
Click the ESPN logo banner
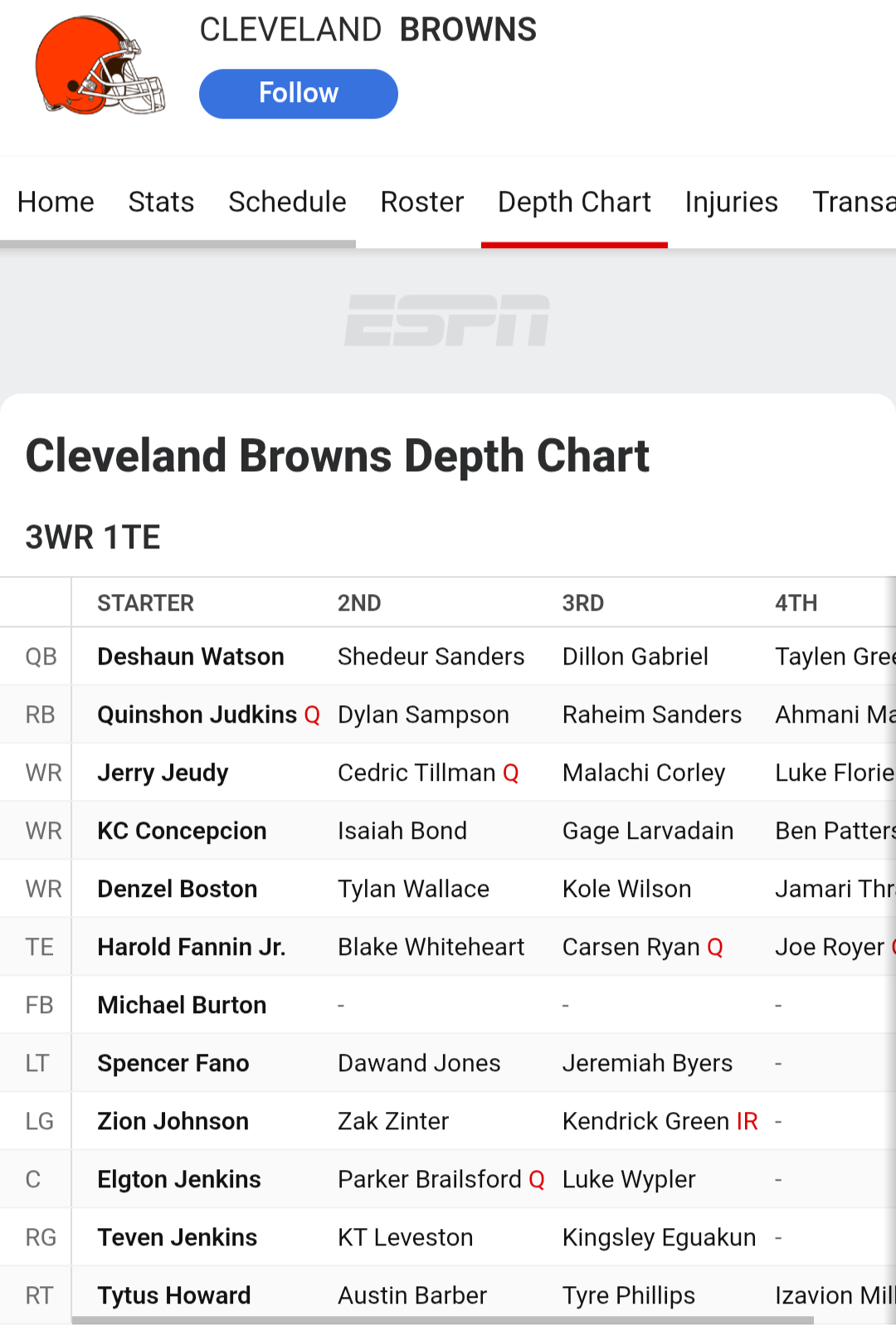click(x=447, y=320)
